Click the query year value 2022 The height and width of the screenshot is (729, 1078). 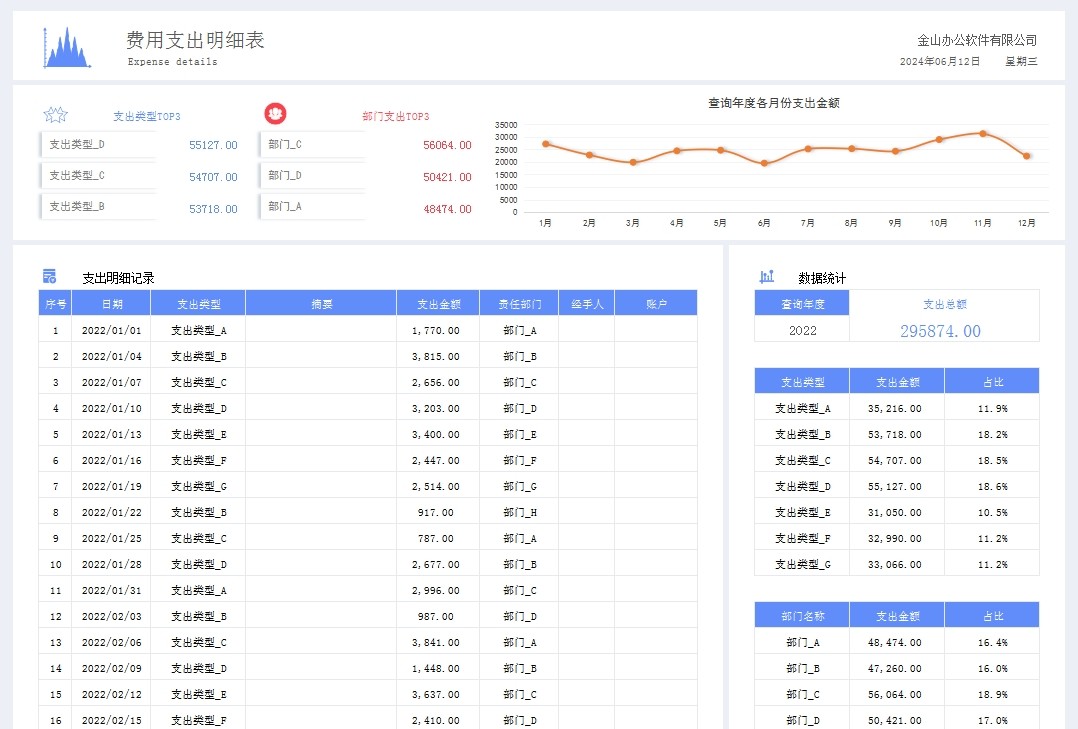coord(802,330)
